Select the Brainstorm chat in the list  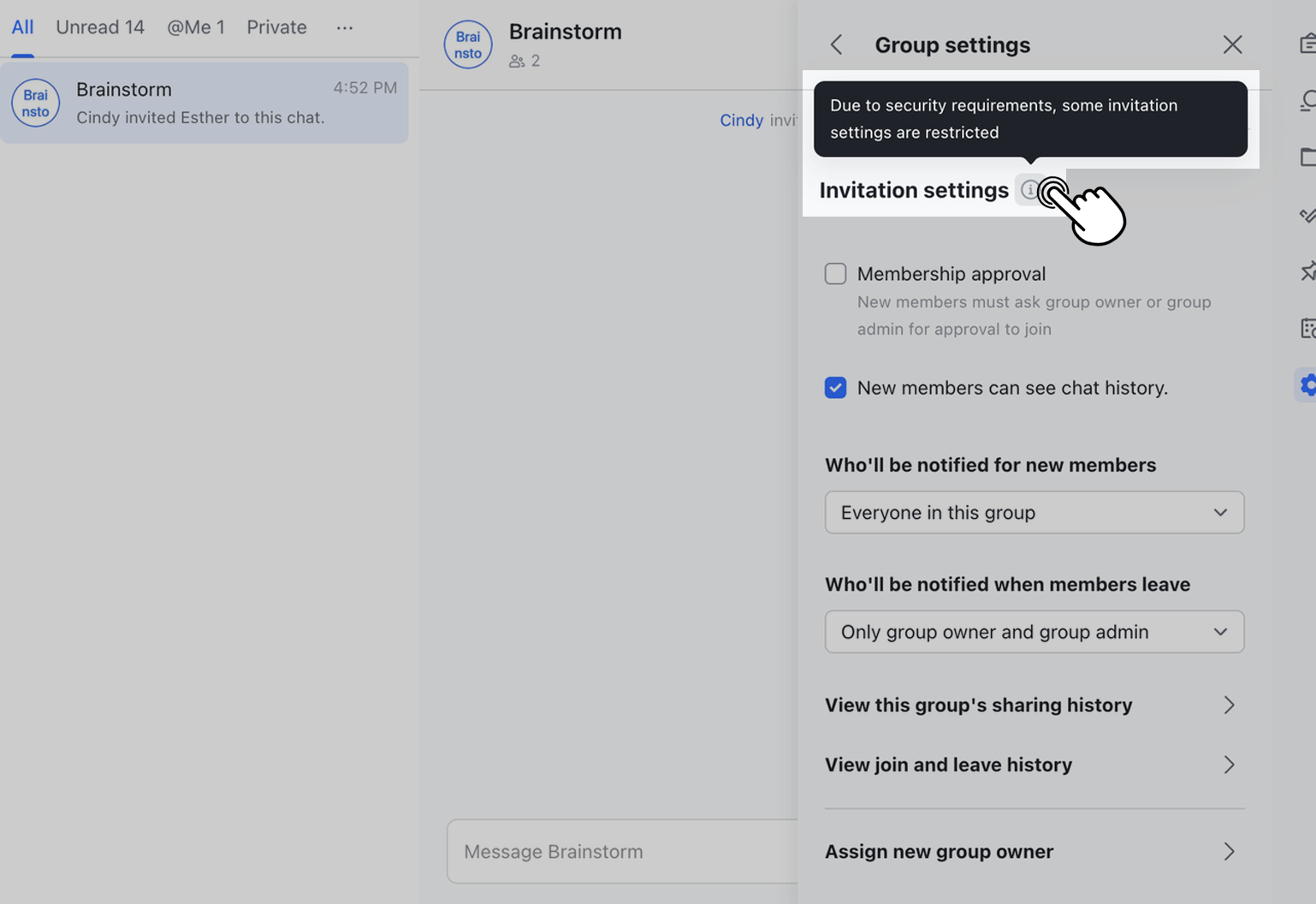(205, 103)
